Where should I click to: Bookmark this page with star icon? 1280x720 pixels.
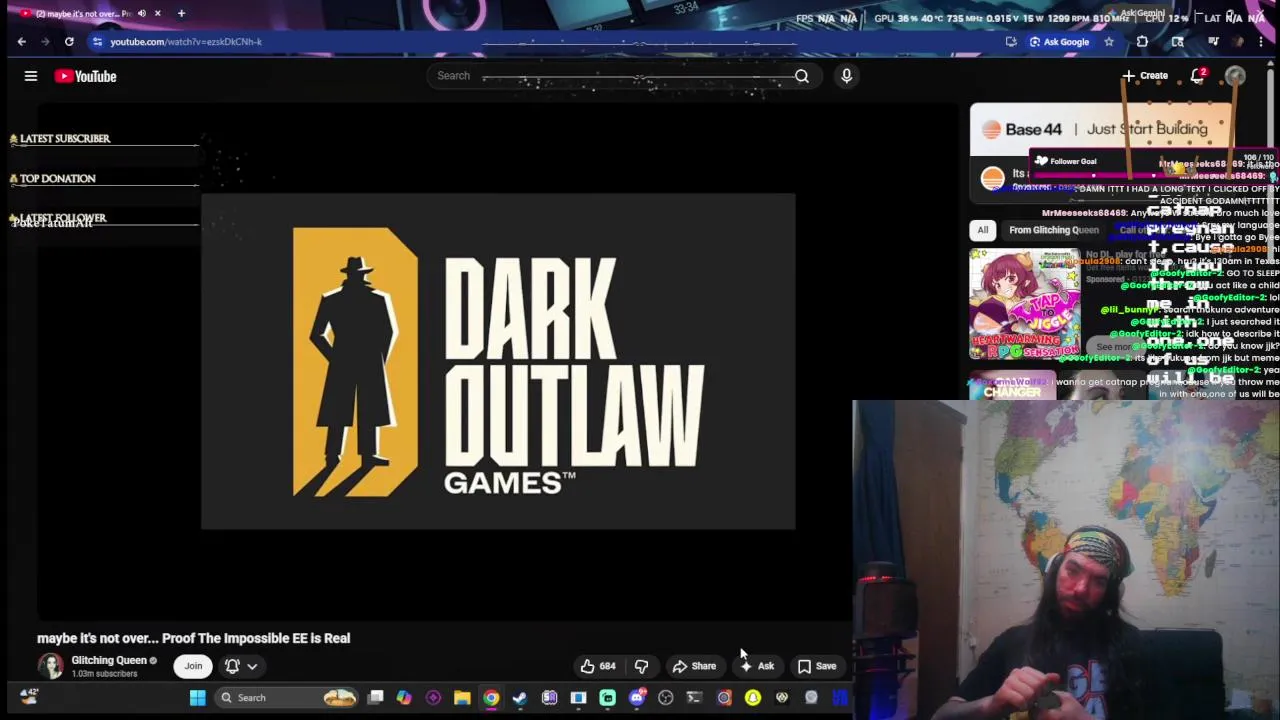(1108, 41)
